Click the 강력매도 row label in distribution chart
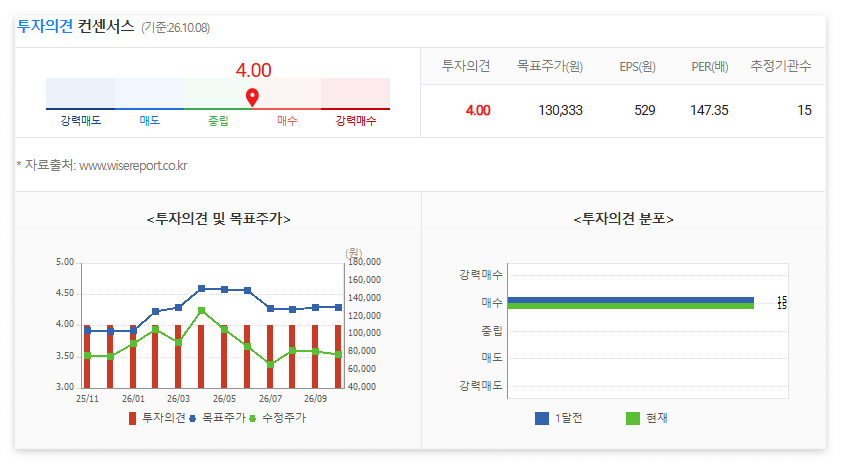Screen dimensions: 841x464 point(481,385)
